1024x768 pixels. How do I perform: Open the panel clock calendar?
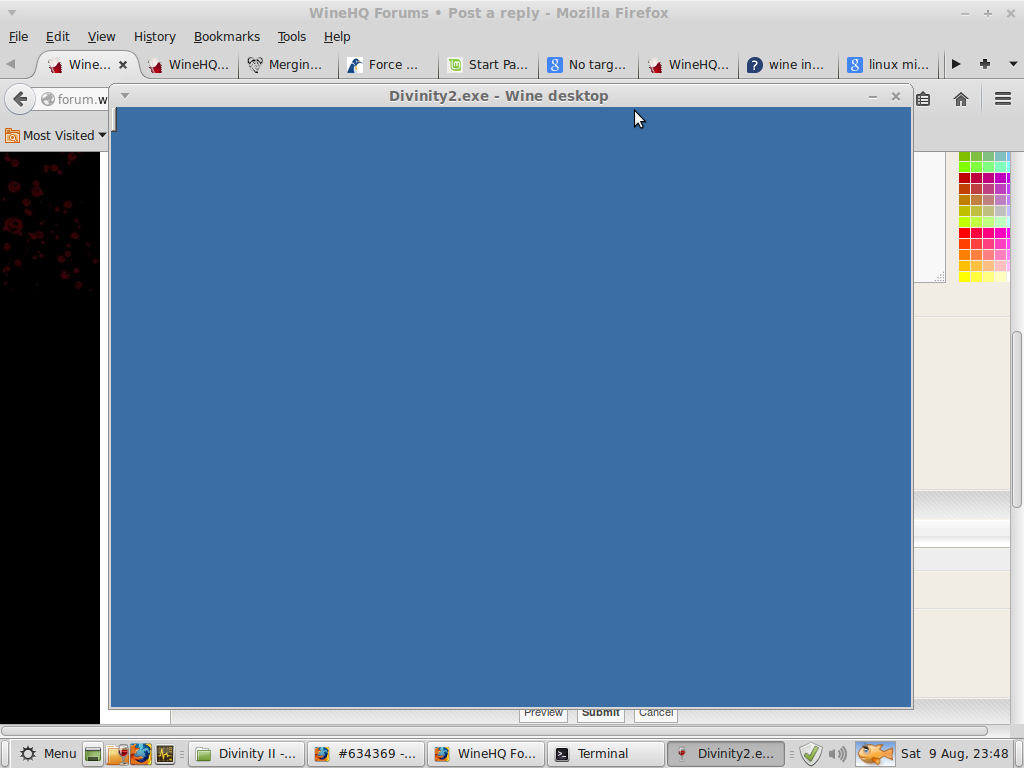click(x=955, y=754)
